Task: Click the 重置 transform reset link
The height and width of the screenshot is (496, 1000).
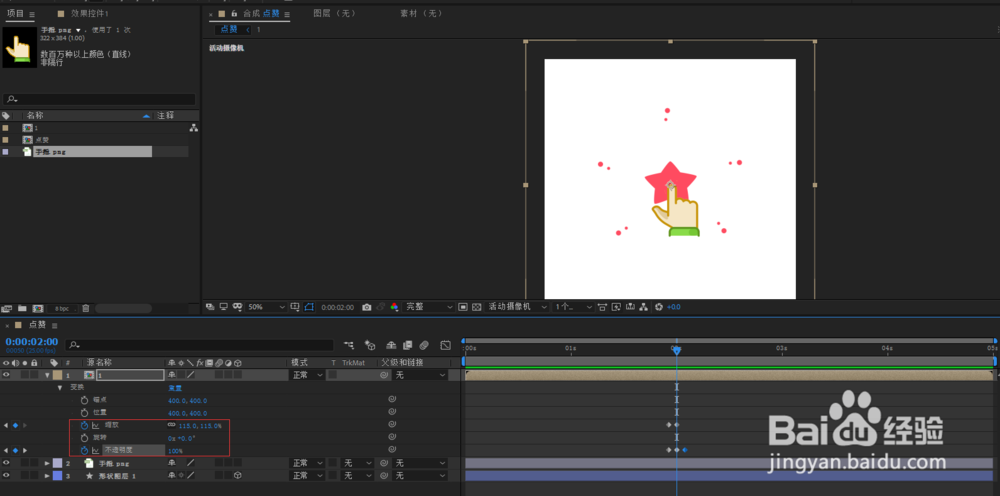Action: tap(175, 388)
